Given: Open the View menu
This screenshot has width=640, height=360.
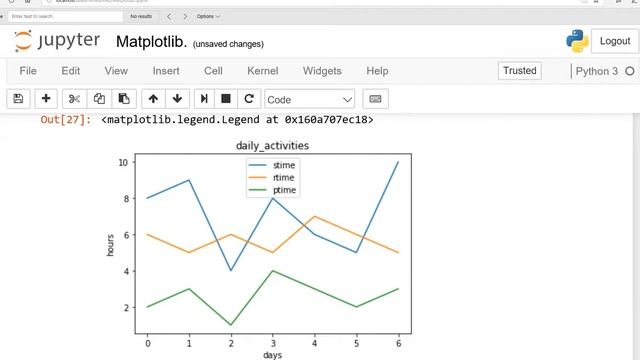Looking at the screenshot, I should point(116,71).
